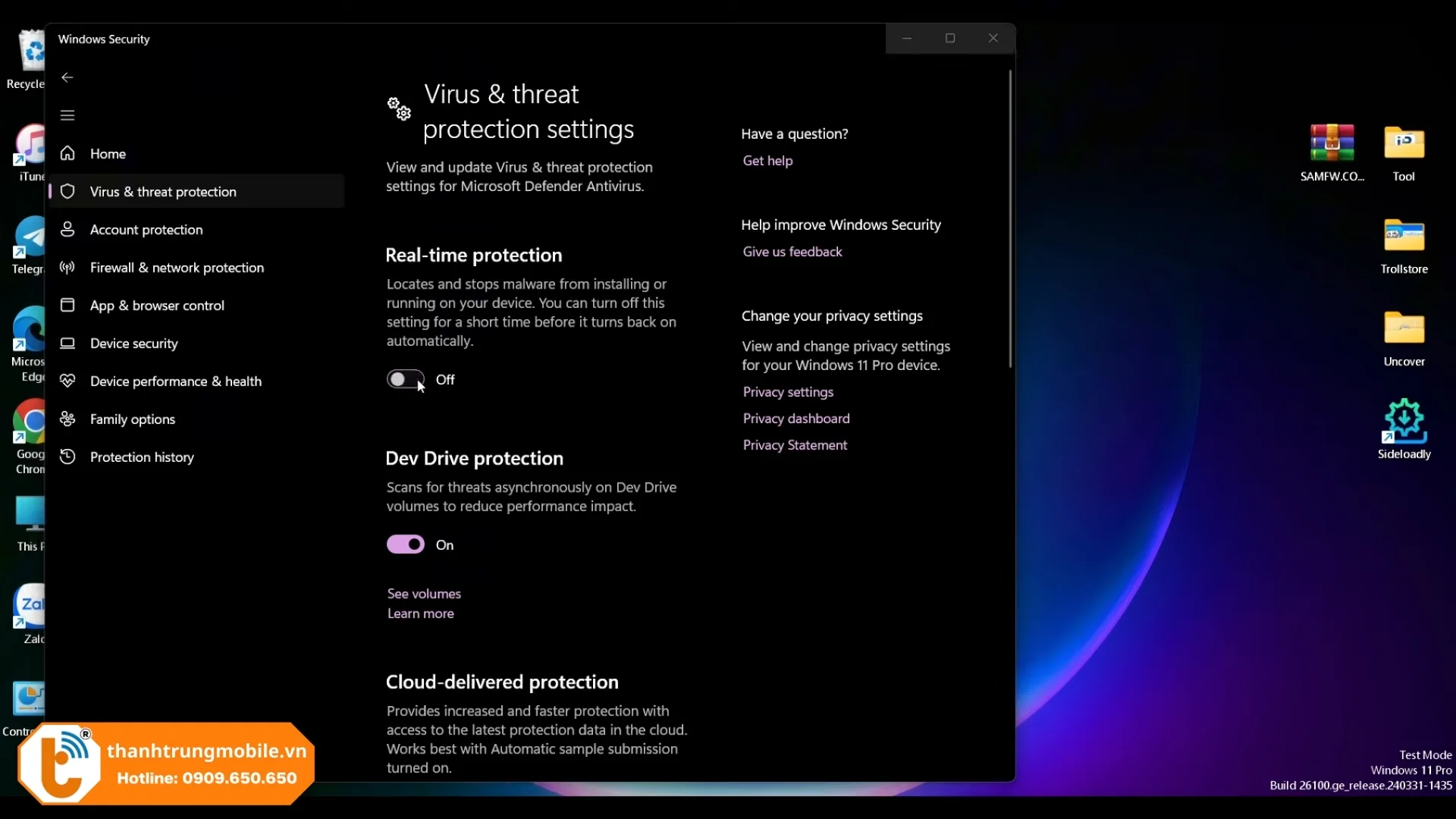Click the back arrow icon

pyautogui.click(x=67, y=77)
